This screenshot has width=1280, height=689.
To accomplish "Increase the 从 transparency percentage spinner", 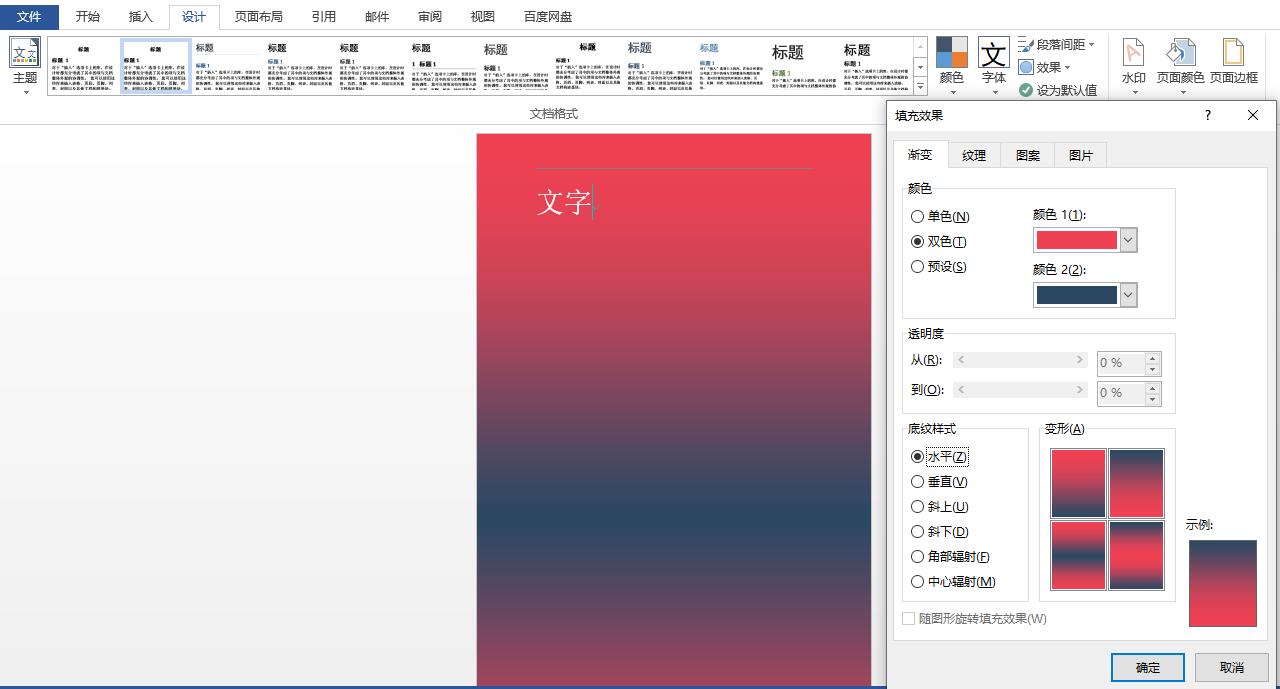I will click(1152, 357).
